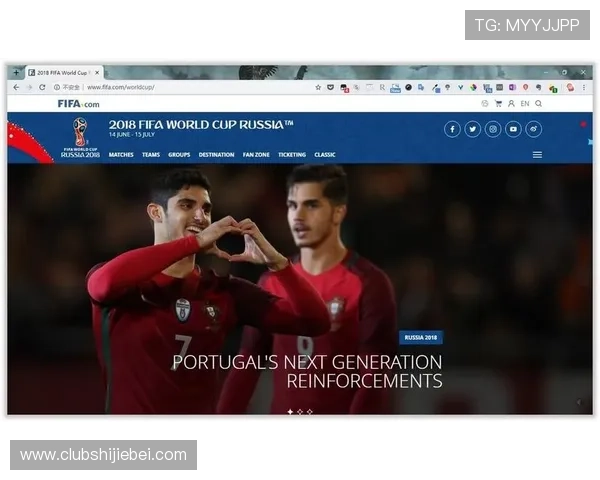Open the MATCHES menu item
Viewport: 600px width, 480px height.
pyautogui.click(x=121, y=155)
